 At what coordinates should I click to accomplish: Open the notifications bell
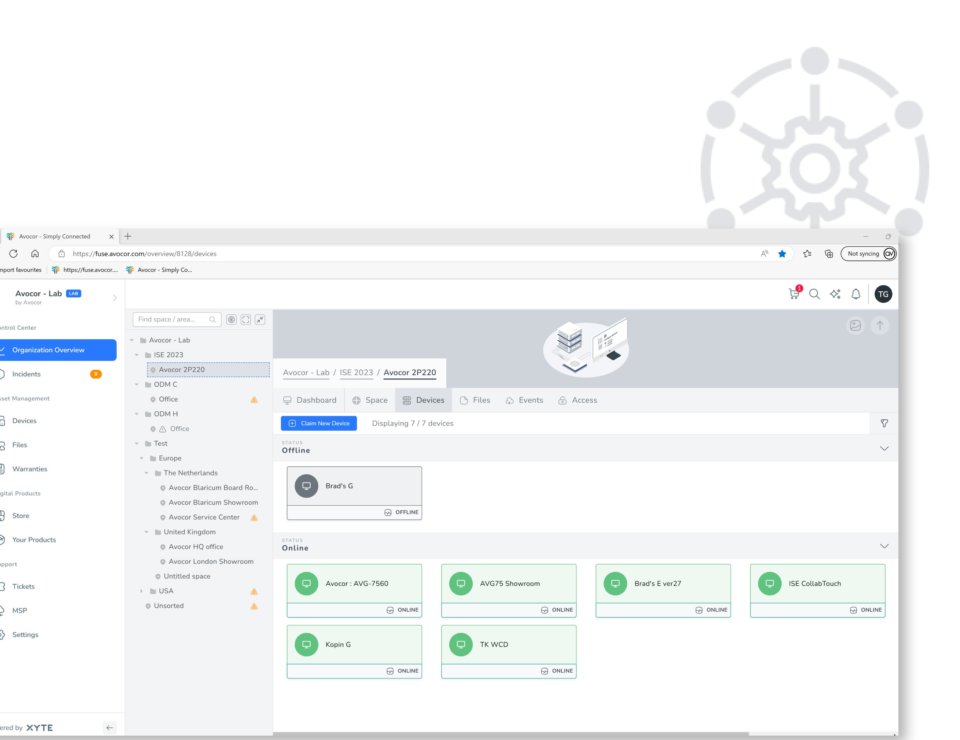[855, 293]
